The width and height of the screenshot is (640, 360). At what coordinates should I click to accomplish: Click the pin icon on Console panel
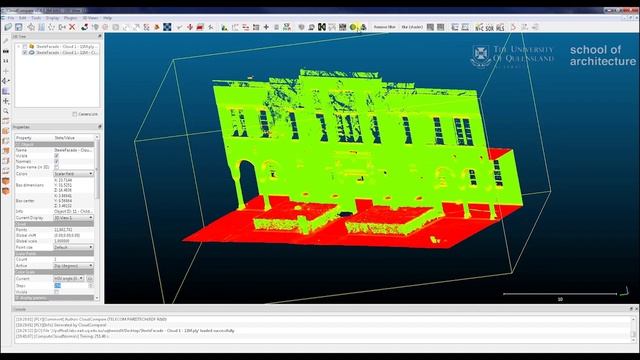(x=631, y=309)
